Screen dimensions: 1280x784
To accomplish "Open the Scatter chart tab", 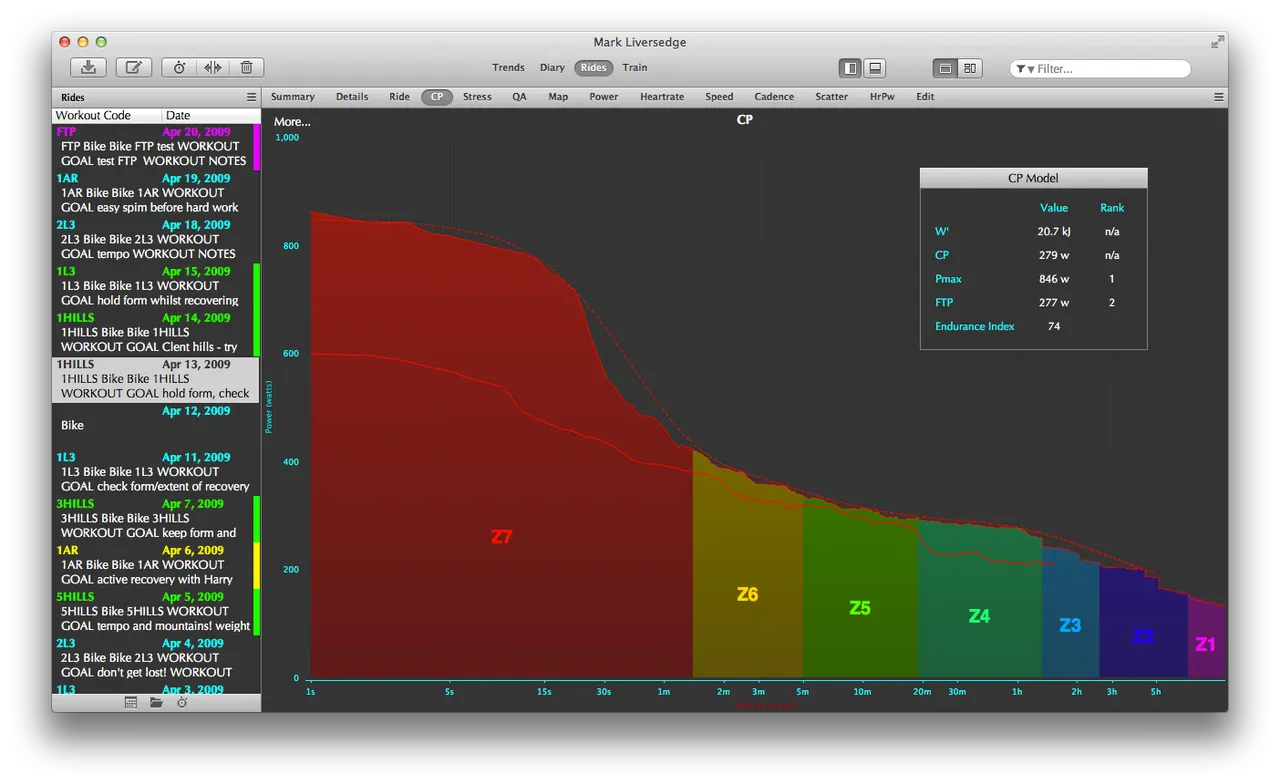I will click(x=831, y=97).
